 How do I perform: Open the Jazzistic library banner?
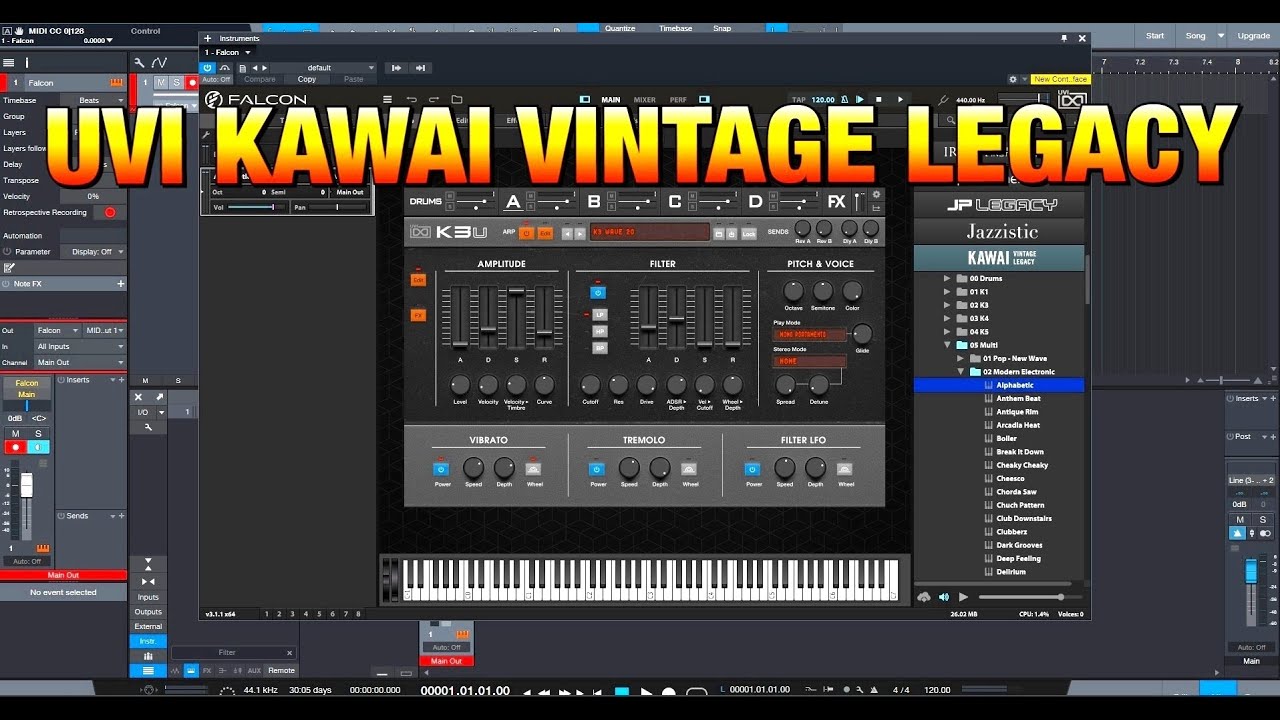coord(999,231)
